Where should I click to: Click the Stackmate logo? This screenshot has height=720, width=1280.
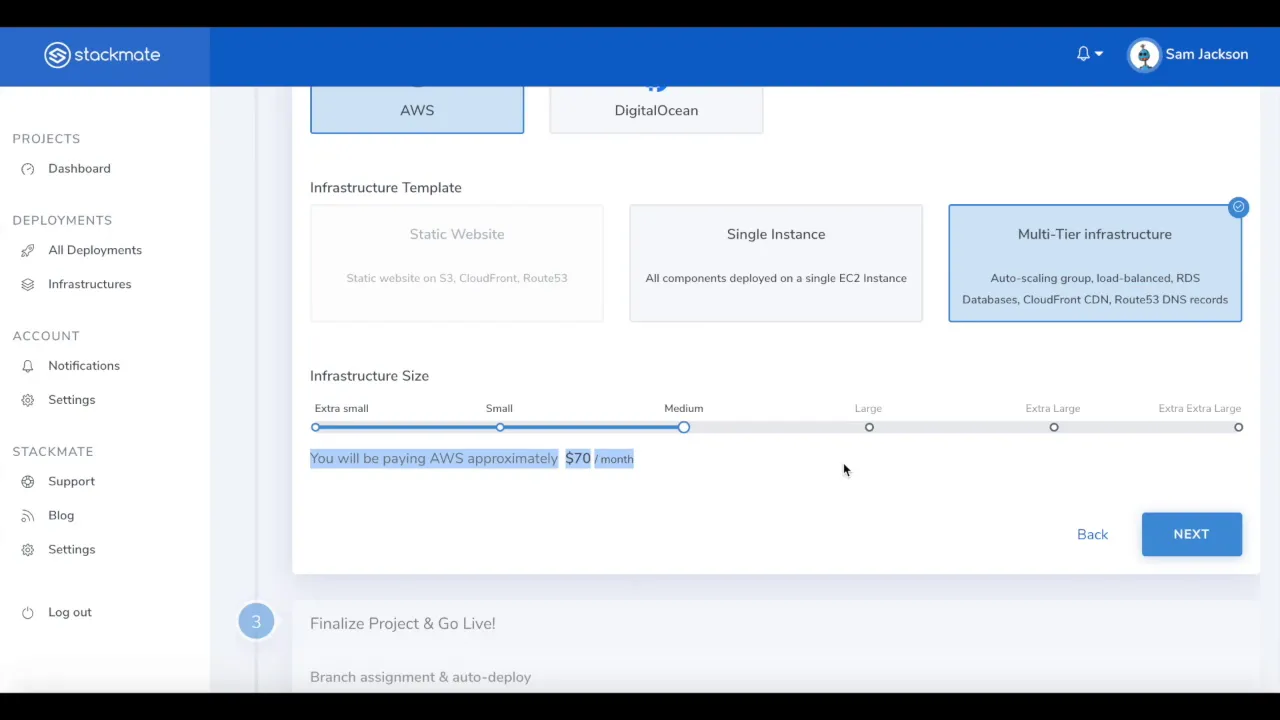tap(102, 55)
